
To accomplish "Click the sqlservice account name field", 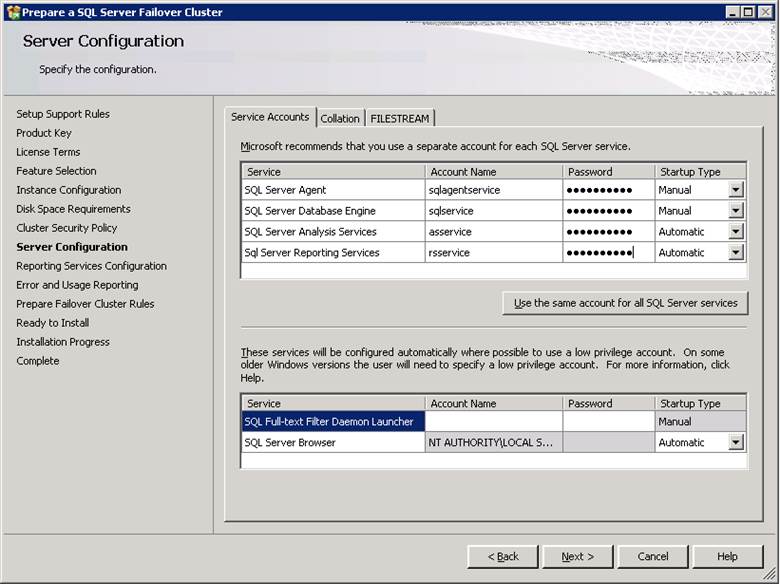I will coord(493,210).
